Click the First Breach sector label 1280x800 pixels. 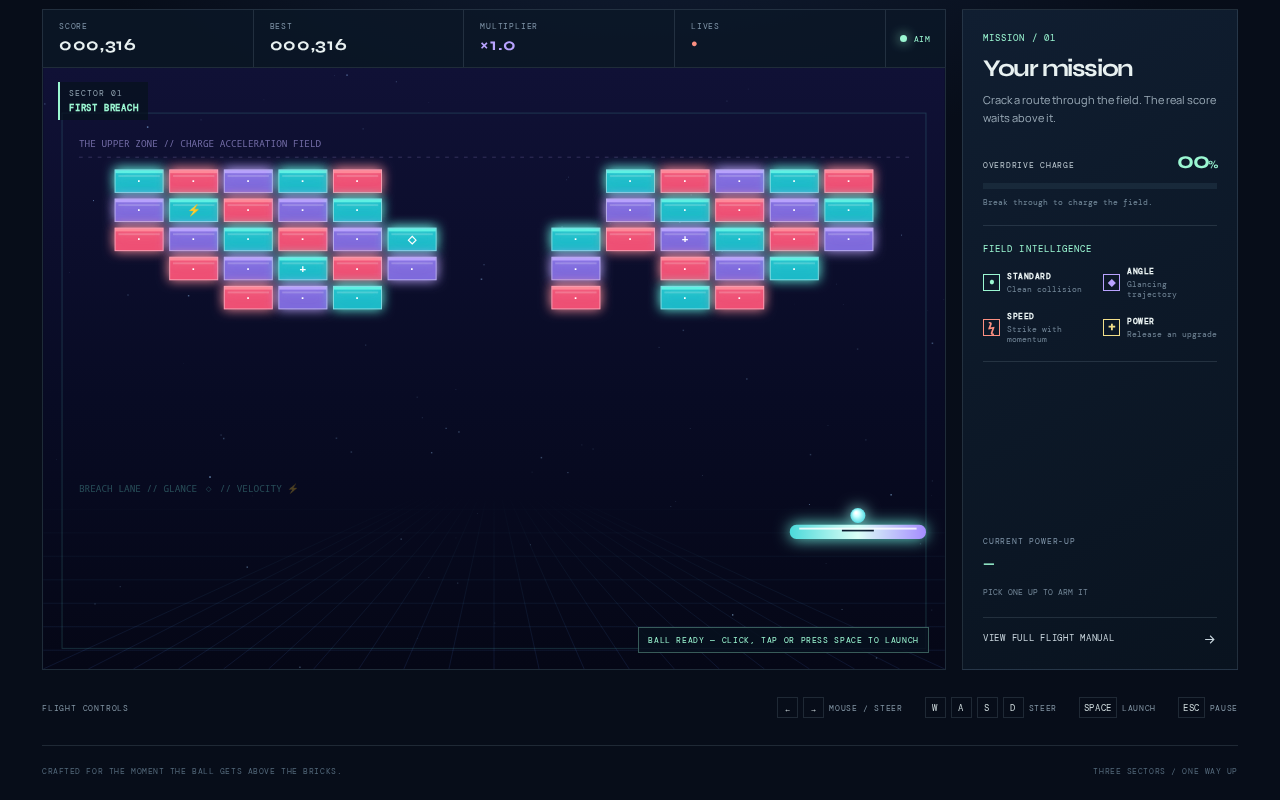click(x=104, y=108)
